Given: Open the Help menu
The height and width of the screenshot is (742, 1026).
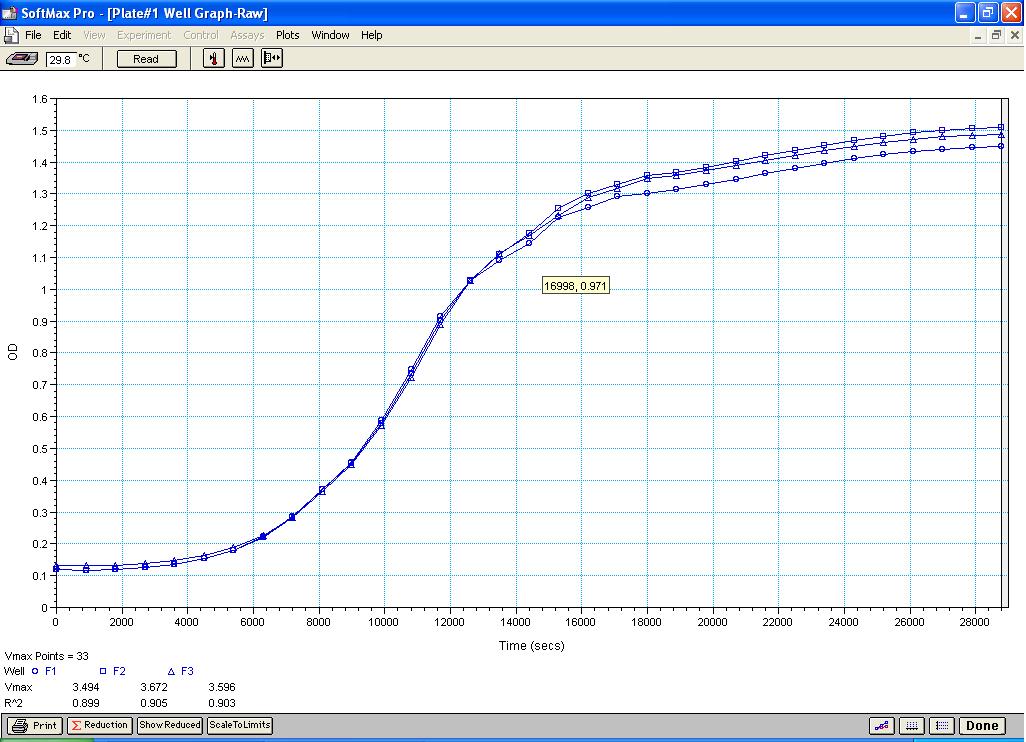Looking at the screenshot, I should (371, 35).
